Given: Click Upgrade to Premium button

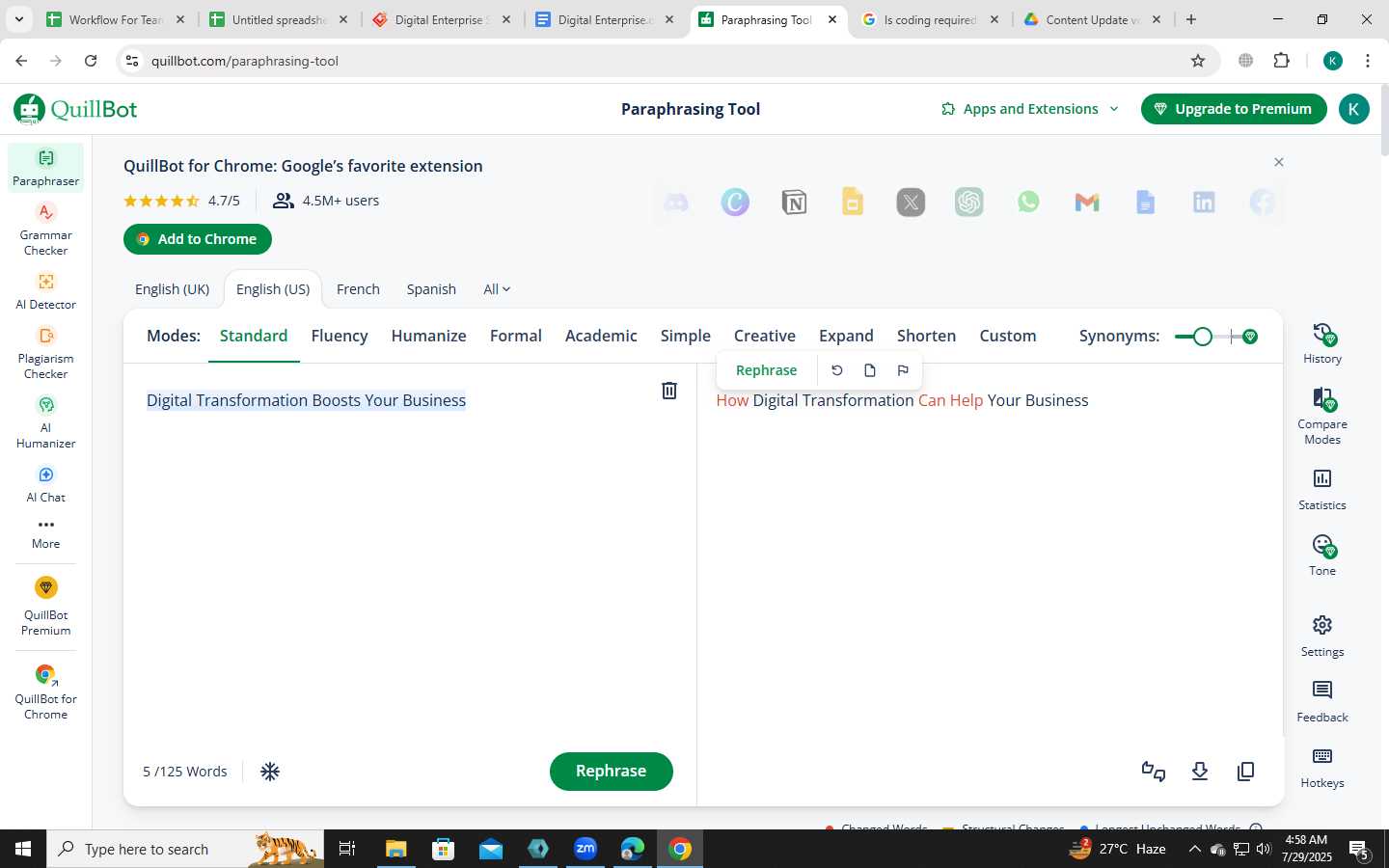Looking at the screenshot, I should 1233,109.
